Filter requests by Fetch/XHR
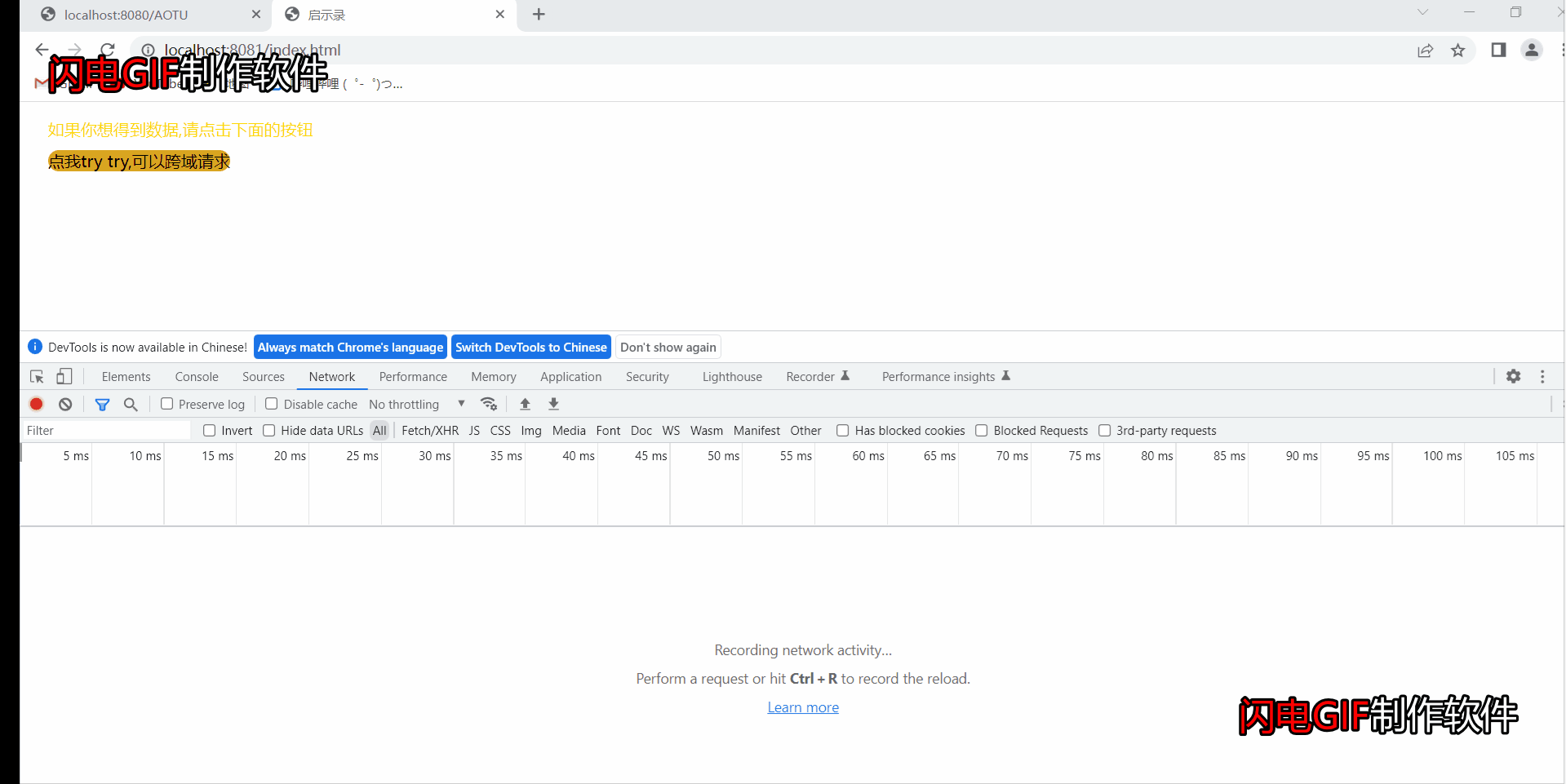 click(430, 430)
